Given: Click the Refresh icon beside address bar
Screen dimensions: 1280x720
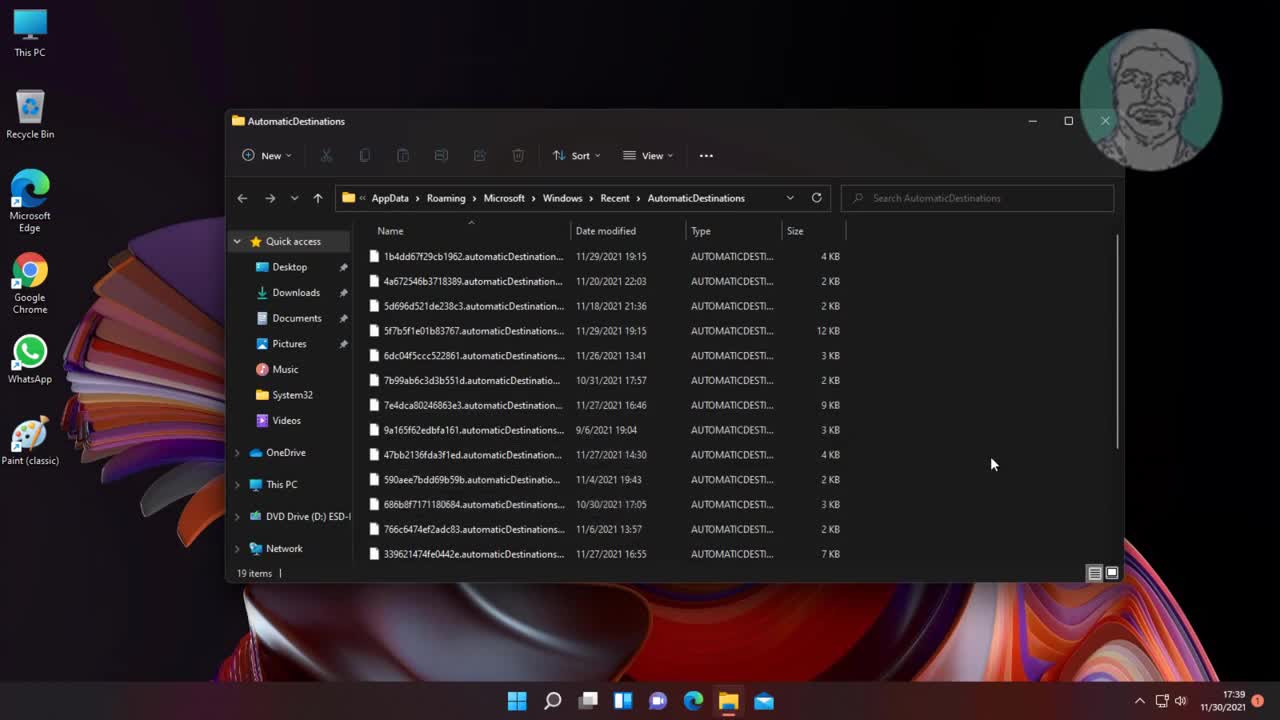Looking at the screenshot, I should tap(816, 198).
